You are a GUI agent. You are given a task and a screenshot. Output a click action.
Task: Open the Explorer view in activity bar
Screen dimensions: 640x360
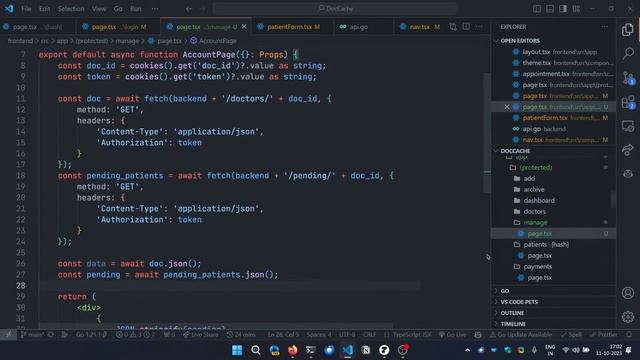pyautogui.click(x=628, y=29)
